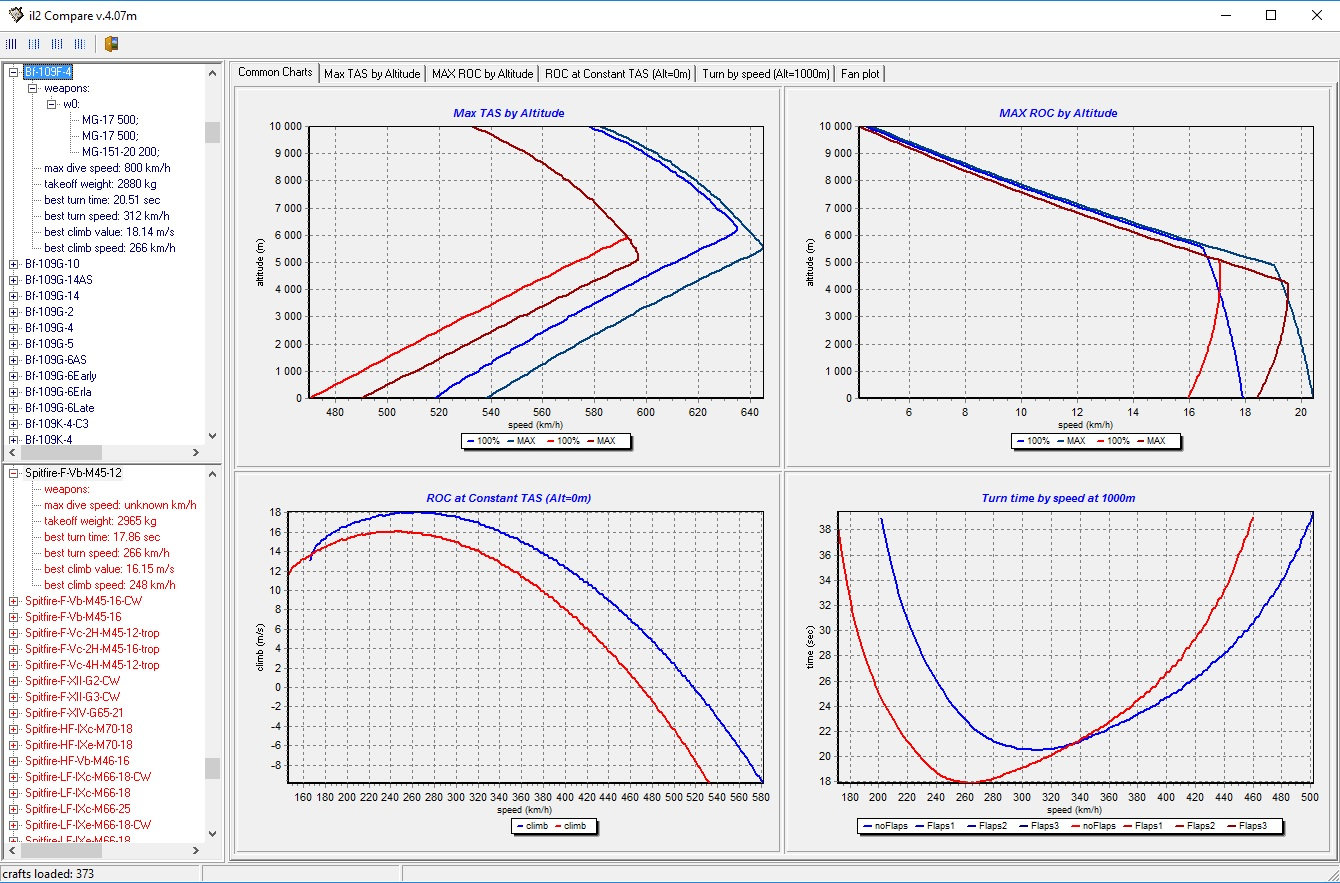Select Spitfire-LF-IXc-M66-18-CW in the lower list
The width and height of the screenshot is (1340, 883).
point(88,777)
